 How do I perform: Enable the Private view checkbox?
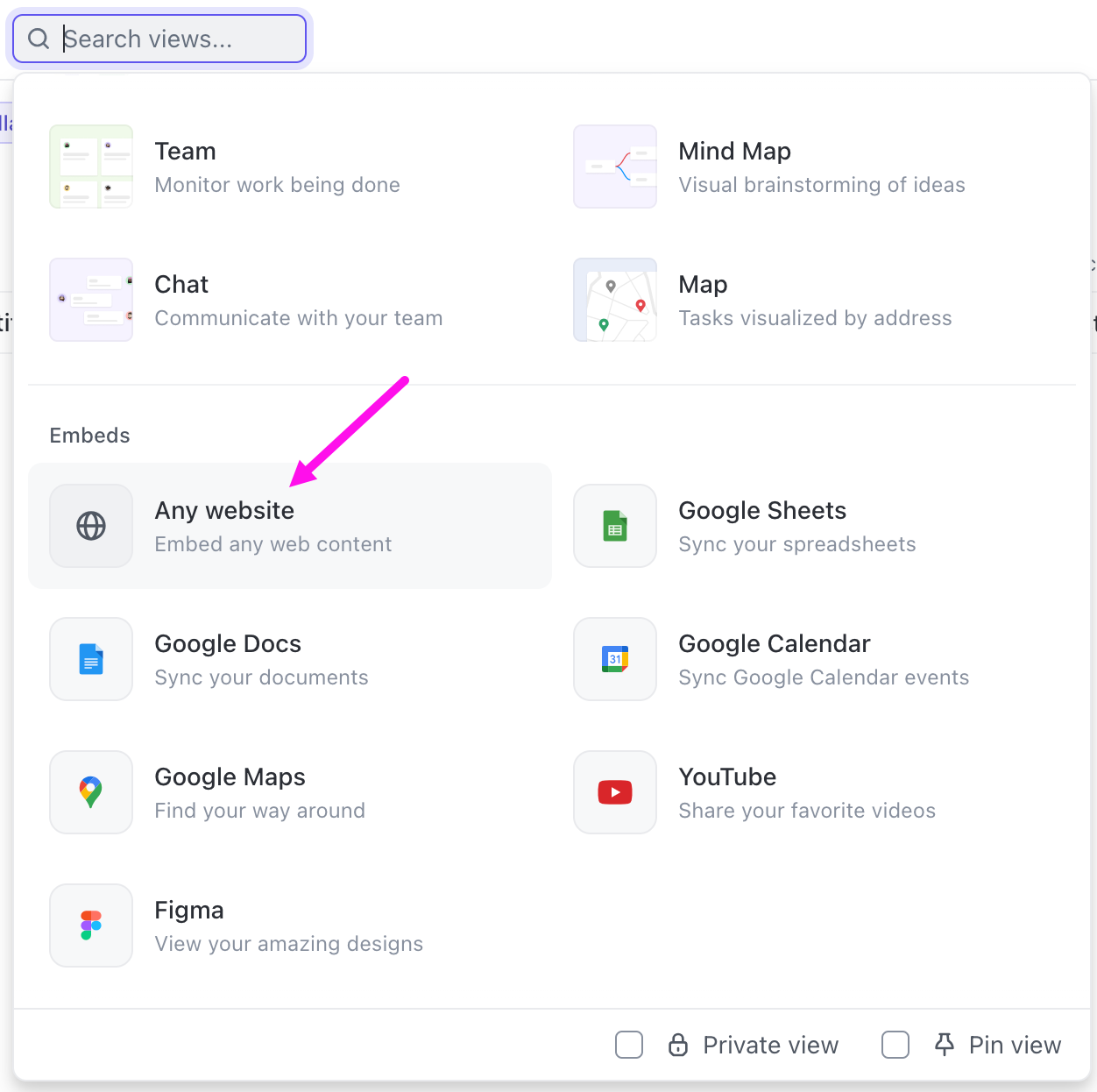coord(628,1045)
